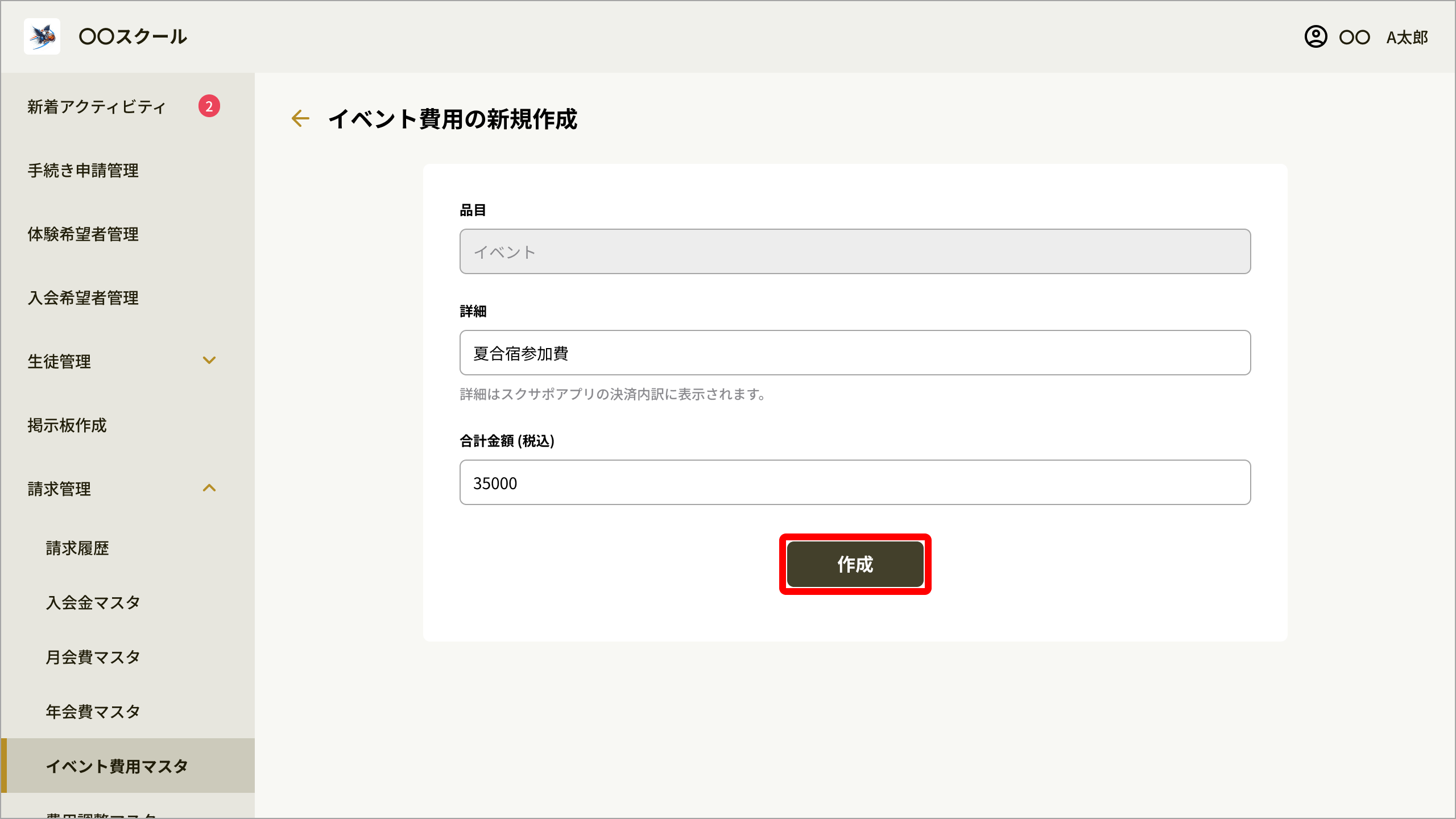
Task: Click the 作成 button
Action: pos(855,564)
